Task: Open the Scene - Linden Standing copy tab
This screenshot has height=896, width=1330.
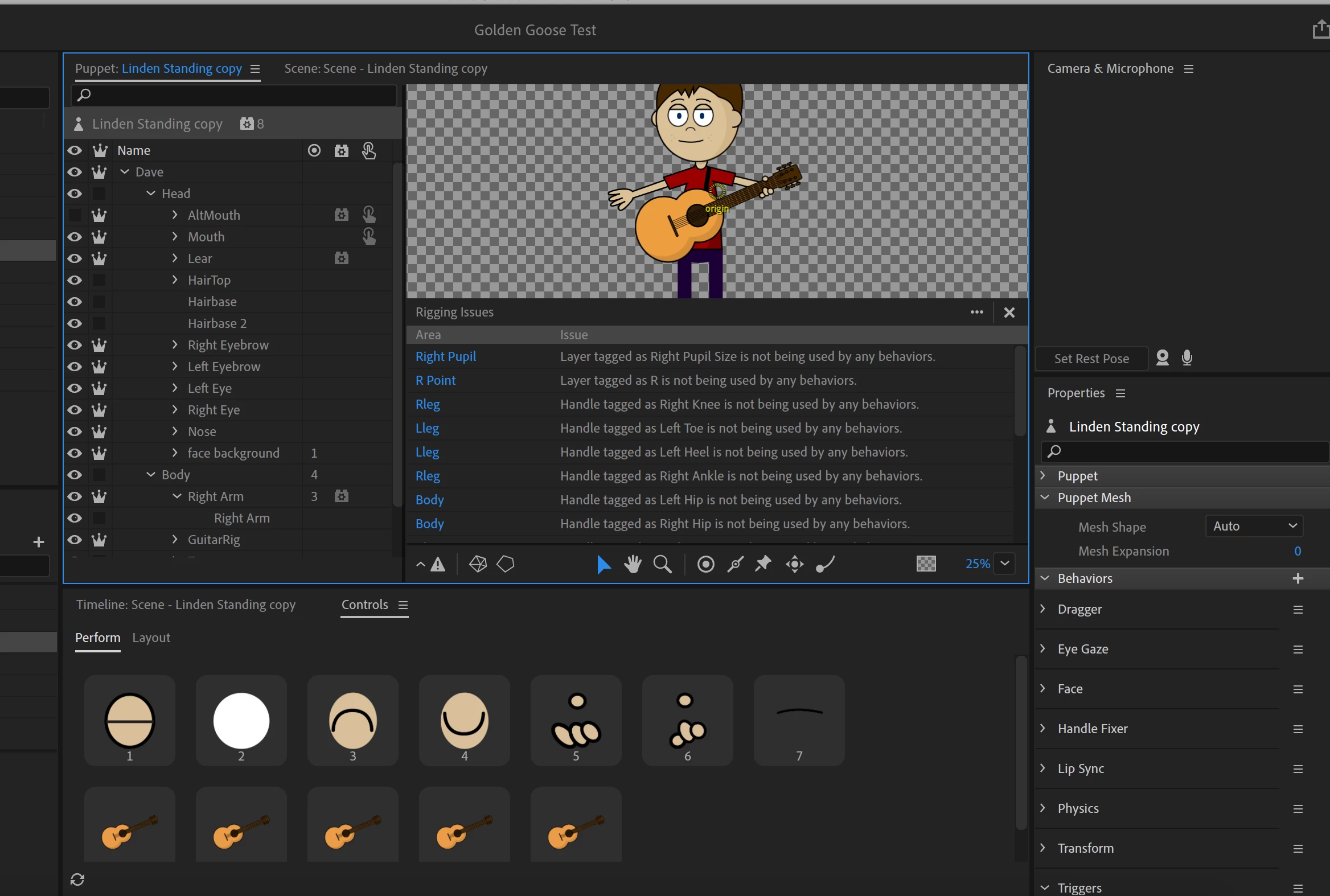Action: pyautogui.click(x=386, y=68)
